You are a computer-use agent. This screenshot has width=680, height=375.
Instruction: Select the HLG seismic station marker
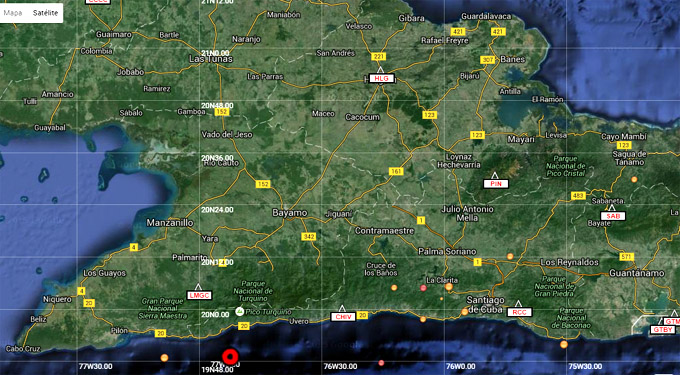(x=382, y=78)
